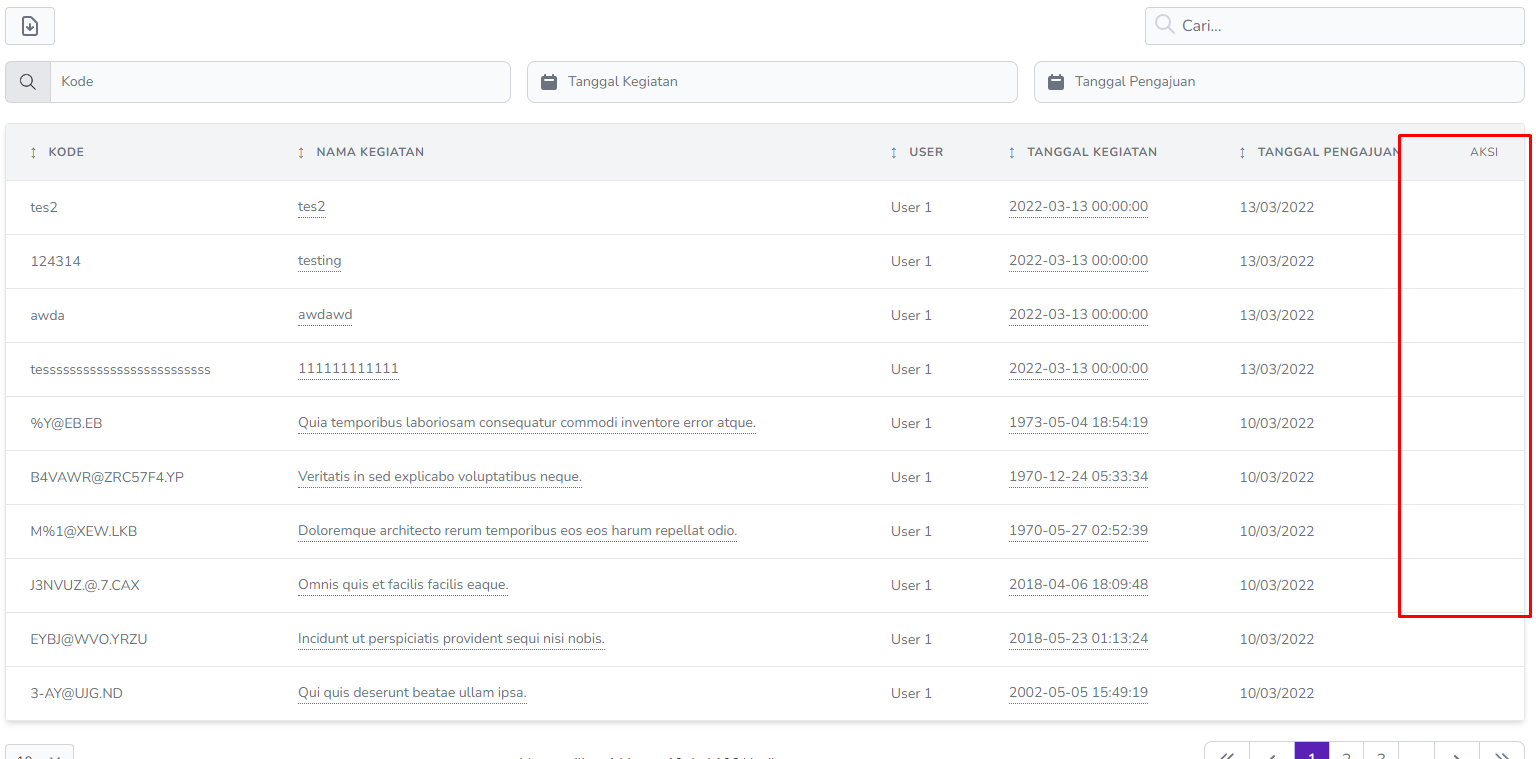Click the calendar icon in Tanggal Pengajuan field
The height and width of the screenshot is (759, 1536).
coord(1056,81)
